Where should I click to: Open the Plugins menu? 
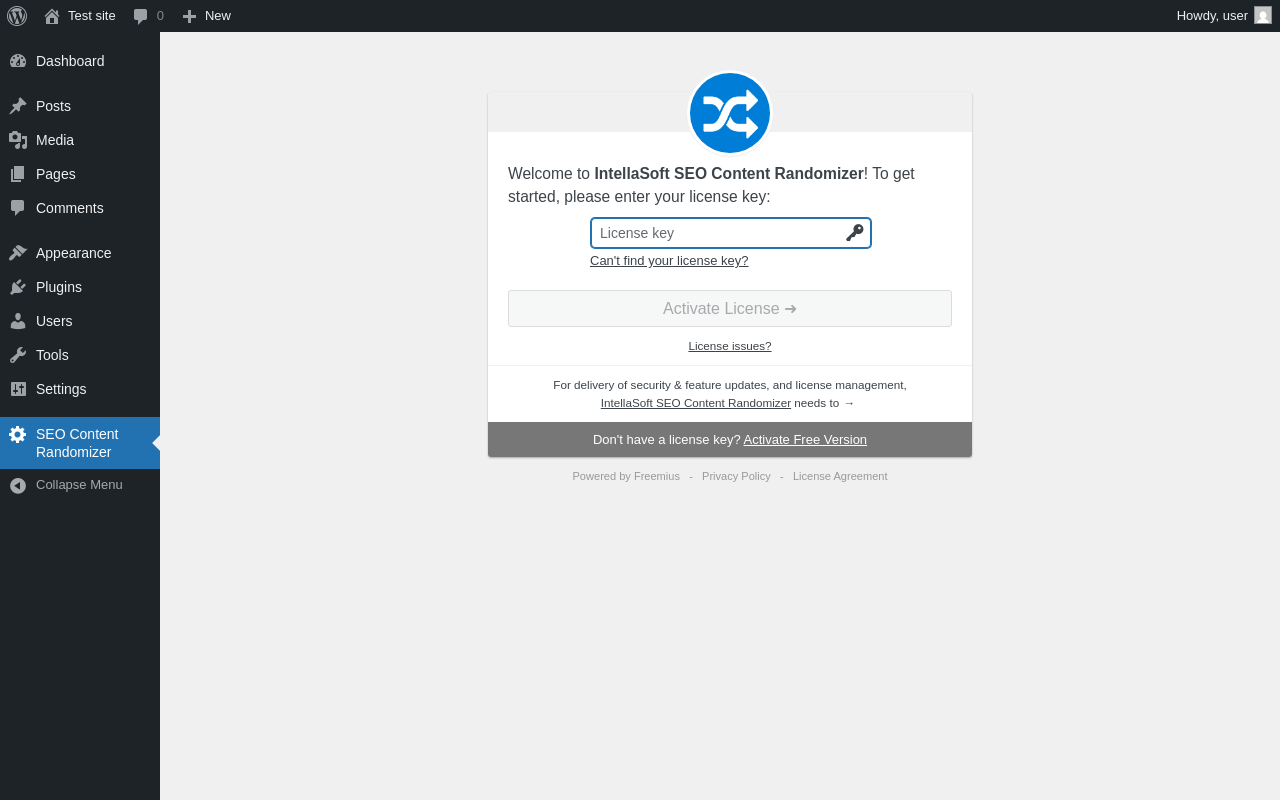click(x=80, y=287)
